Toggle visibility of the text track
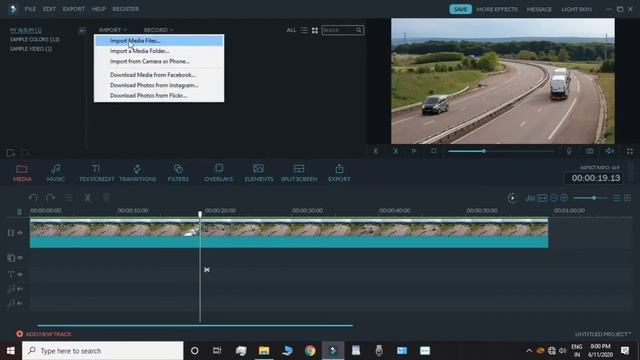 (20, 274)
